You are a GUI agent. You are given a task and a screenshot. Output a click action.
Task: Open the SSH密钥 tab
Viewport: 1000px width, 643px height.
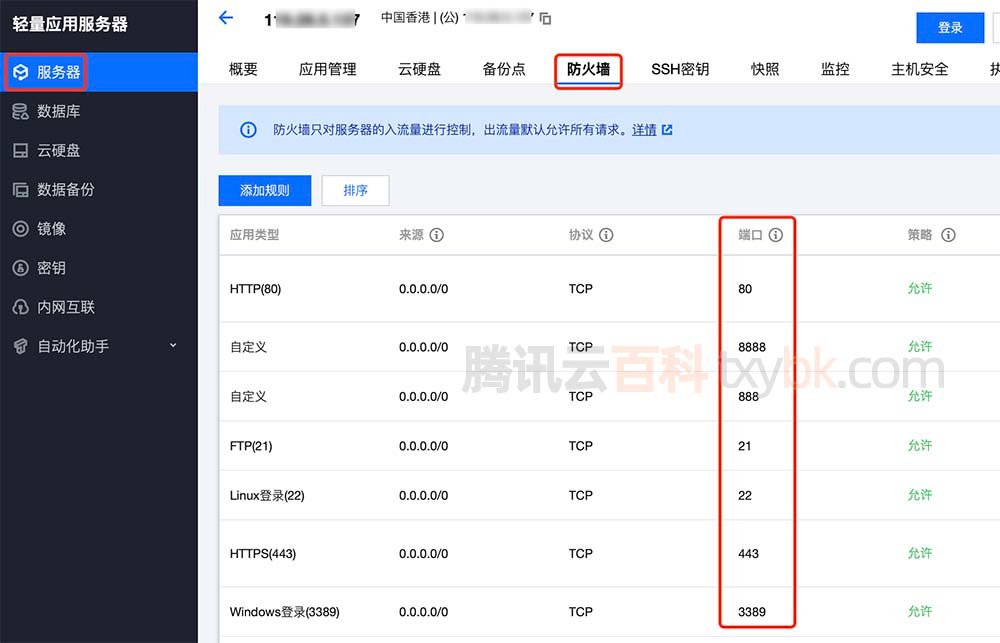[680, 69]
